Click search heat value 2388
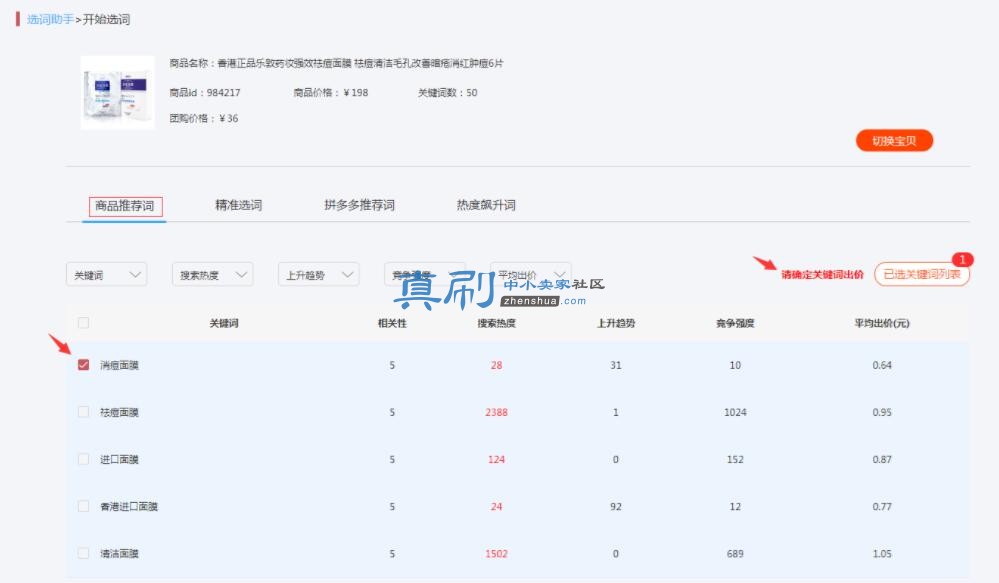This screenshot has width=999, height=583. pos(496,412)
